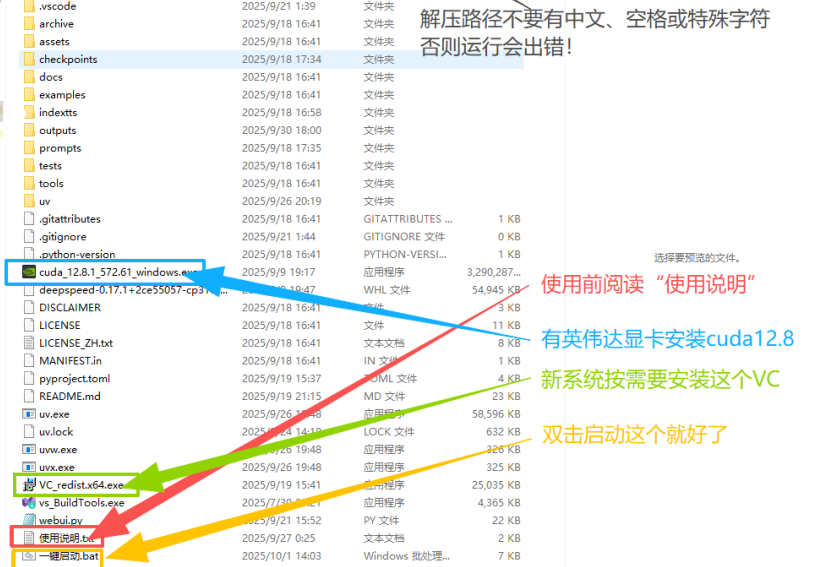Select the uv.lock file
Viewport: 820px width, 567px height.
tap(56, 432)
